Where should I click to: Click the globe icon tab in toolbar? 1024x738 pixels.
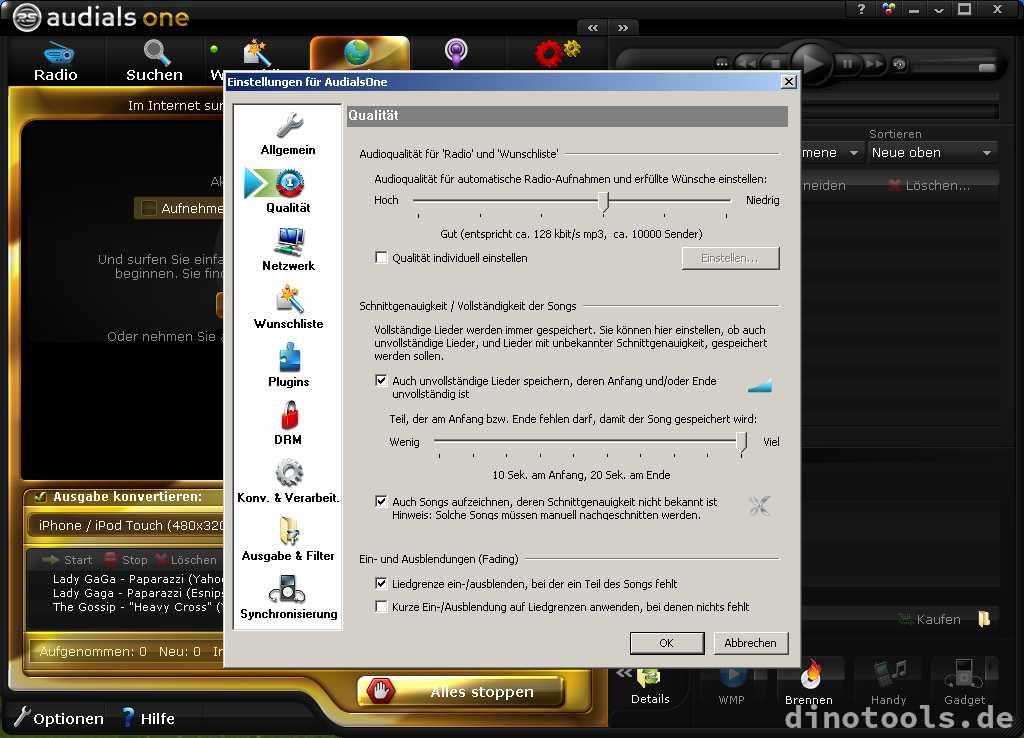(x=359, y=52)
